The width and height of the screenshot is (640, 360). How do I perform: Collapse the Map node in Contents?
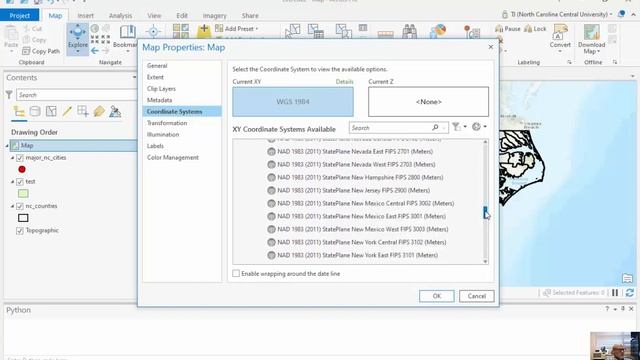[x=7, y=145]
